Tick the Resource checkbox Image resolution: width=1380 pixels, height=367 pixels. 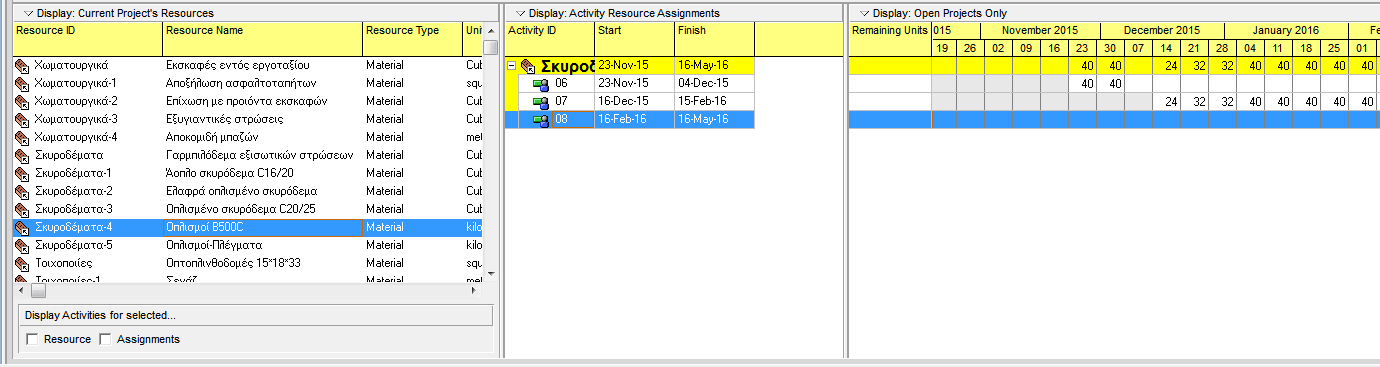33,340
